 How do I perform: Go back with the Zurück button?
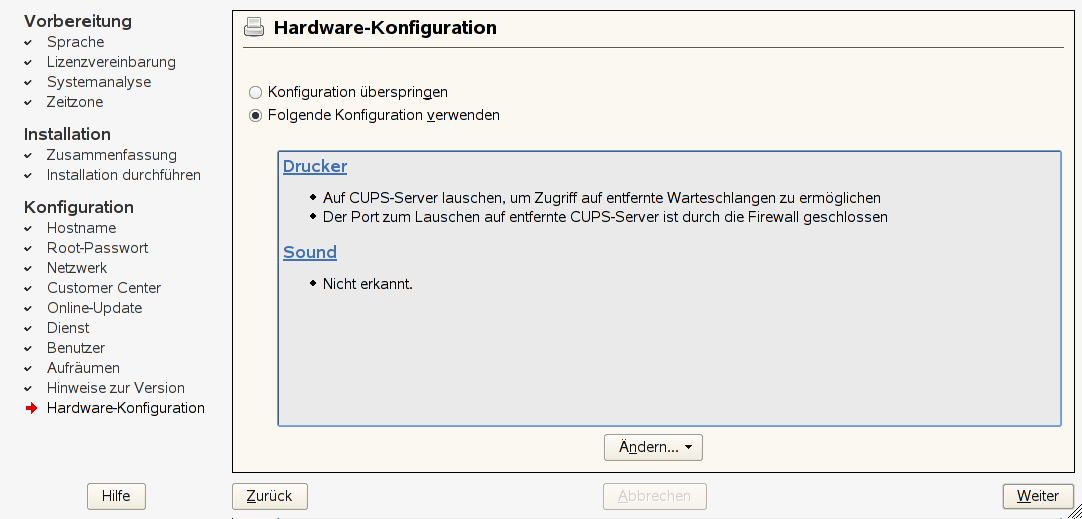pyautogui.click(x=269, y=496)
